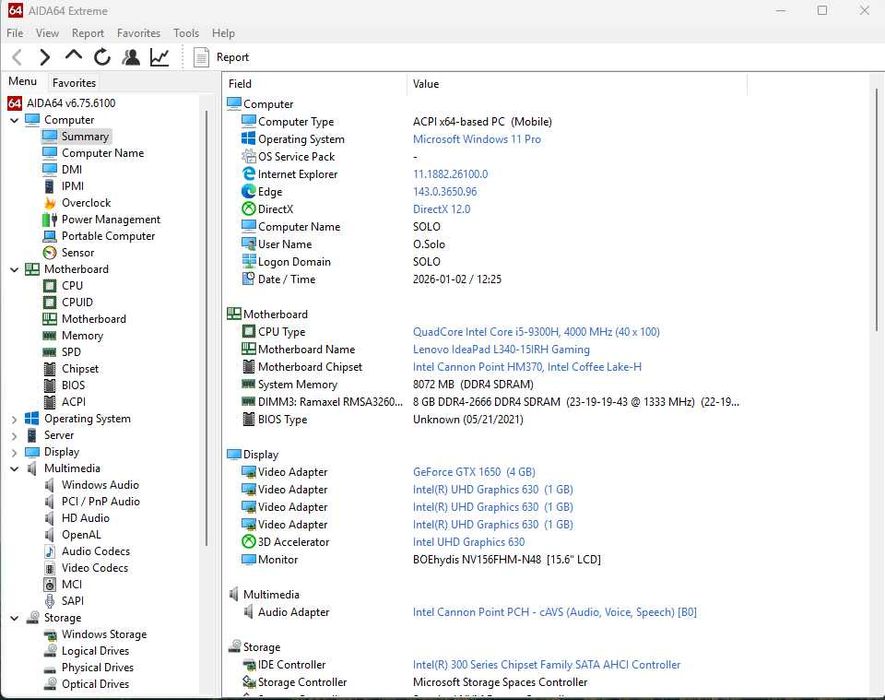Screen dimensions: 885x700
Task: Open the Lenovo IdeaPad L340-15IRH Gaming link
Action: 501,349
